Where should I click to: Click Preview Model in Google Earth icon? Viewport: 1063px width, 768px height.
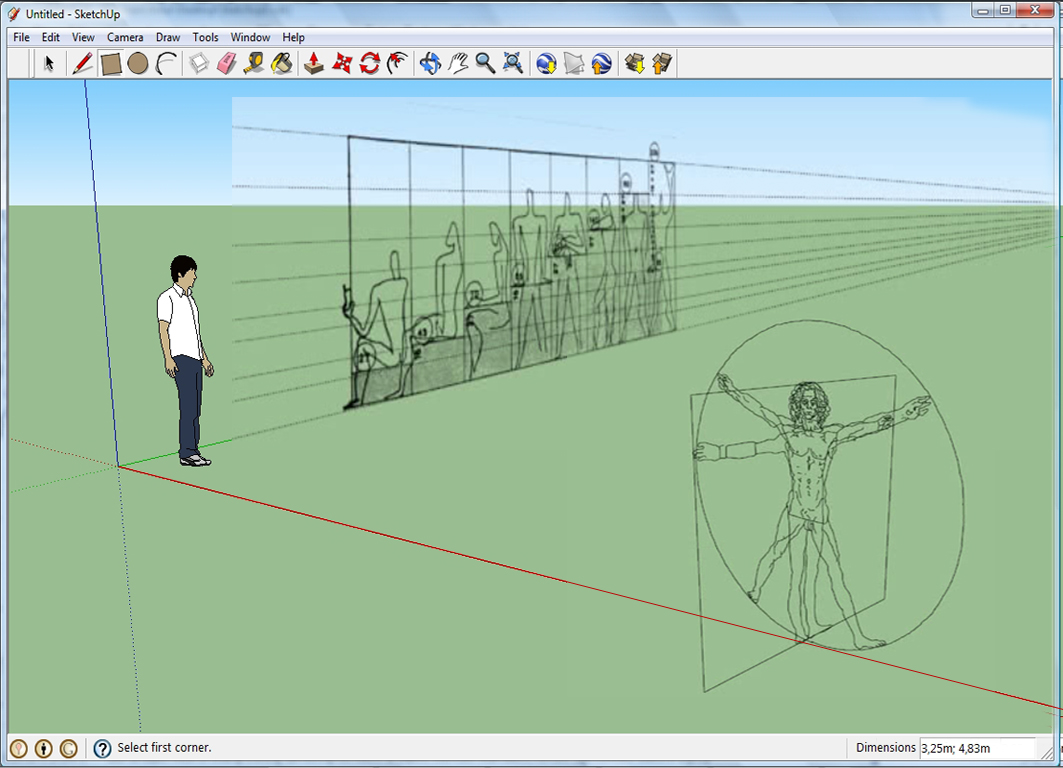tap(601, 64)
